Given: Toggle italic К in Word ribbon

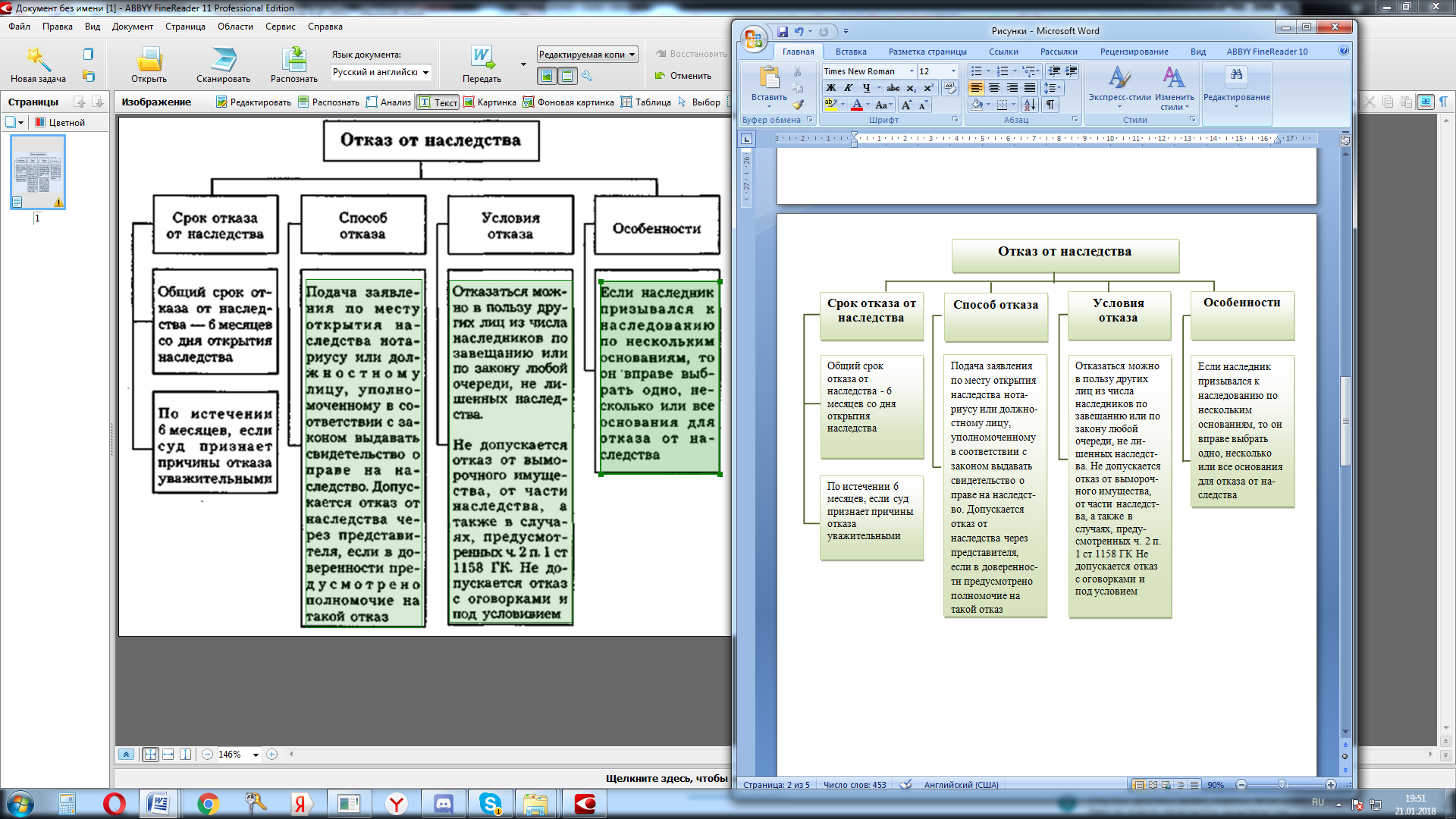Looking at the screenshot, I should [849, 88].
